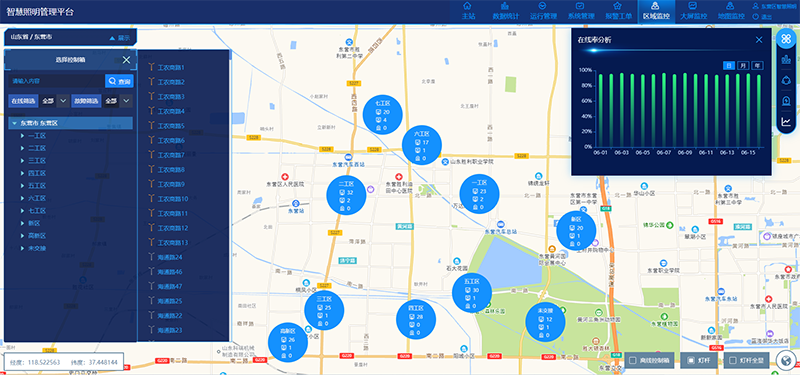The image size is (800, 375).
Task: Click the 查询 search button
Action: point(119,81)
